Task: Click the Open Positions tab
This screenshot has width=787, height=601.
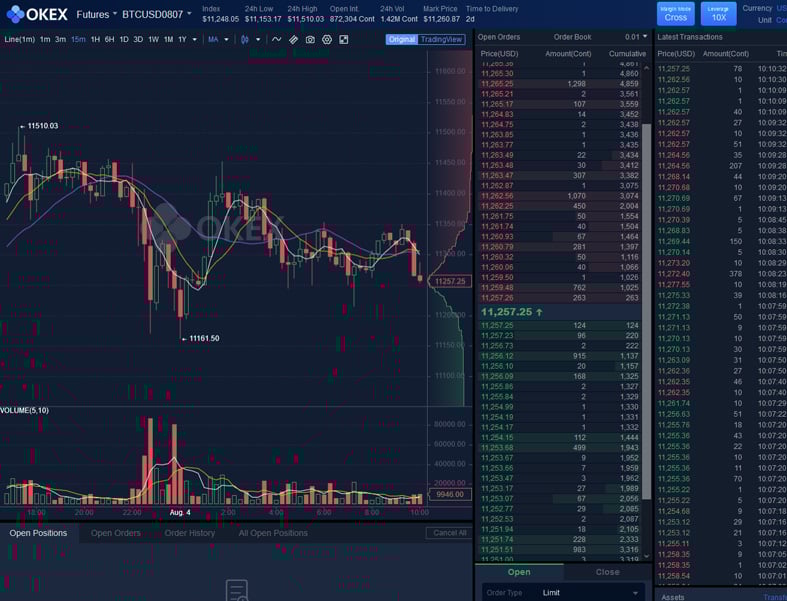Action: coord(38,533)
